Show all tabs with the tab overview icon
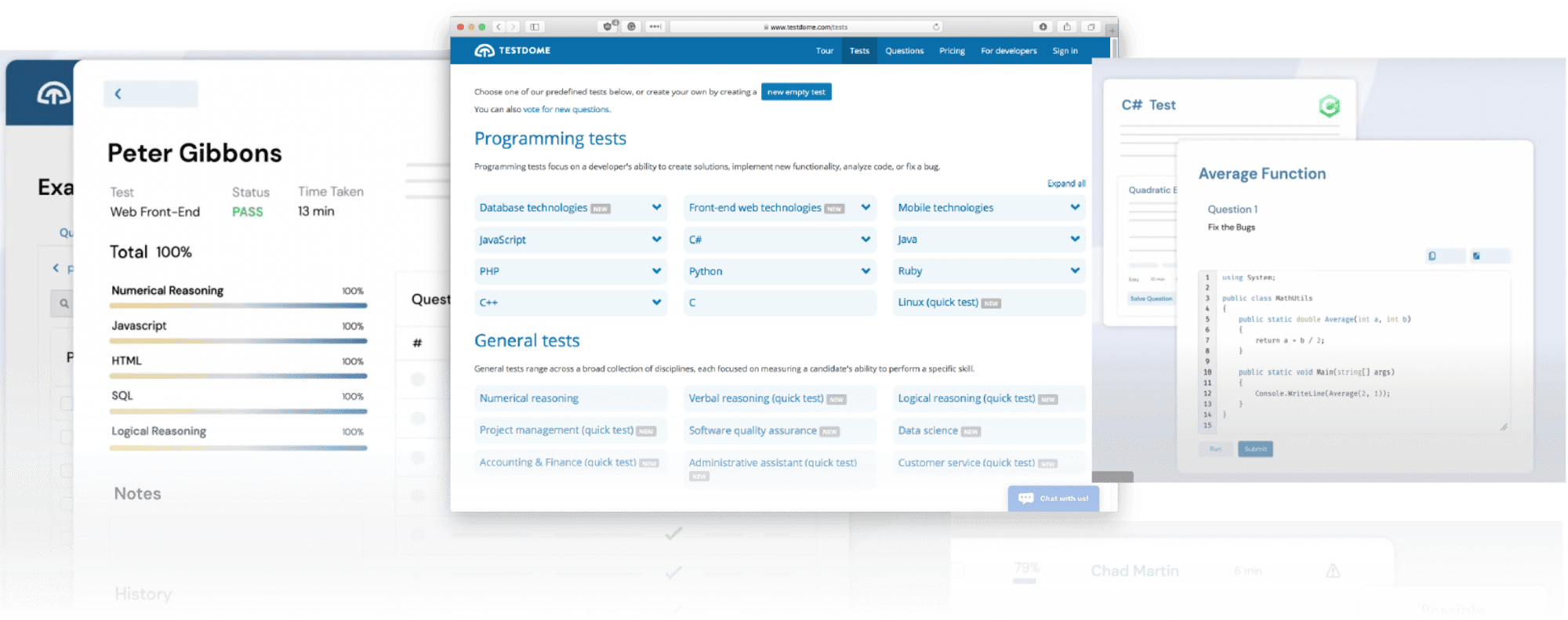The width and height of the screenshot is (1568, 620). click(1091, 27)
